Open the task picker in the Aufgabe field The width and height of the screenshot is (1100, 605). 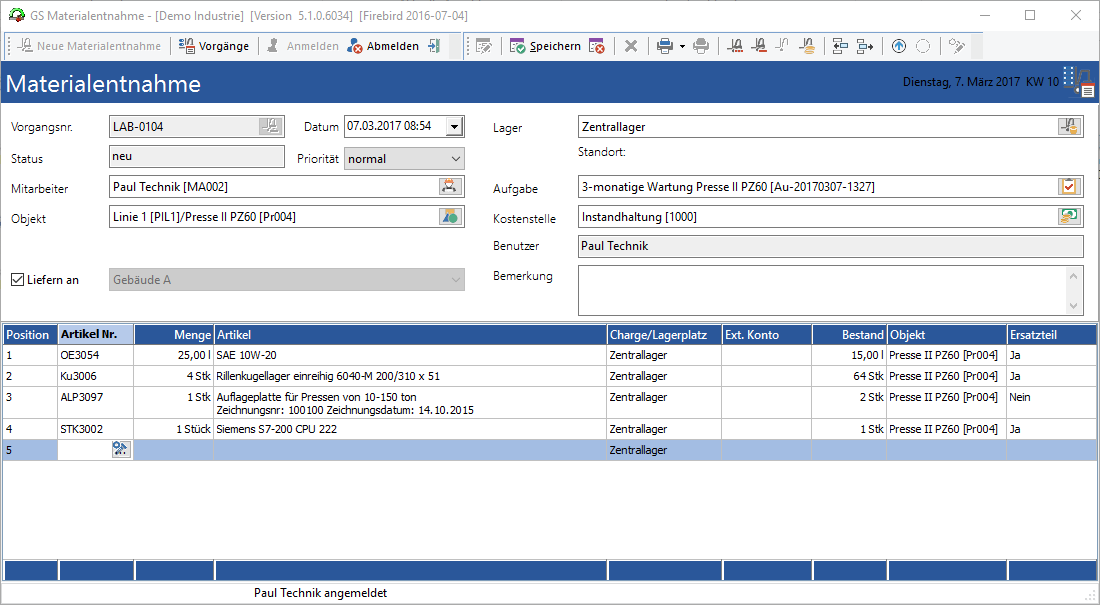pos(1069,187)
